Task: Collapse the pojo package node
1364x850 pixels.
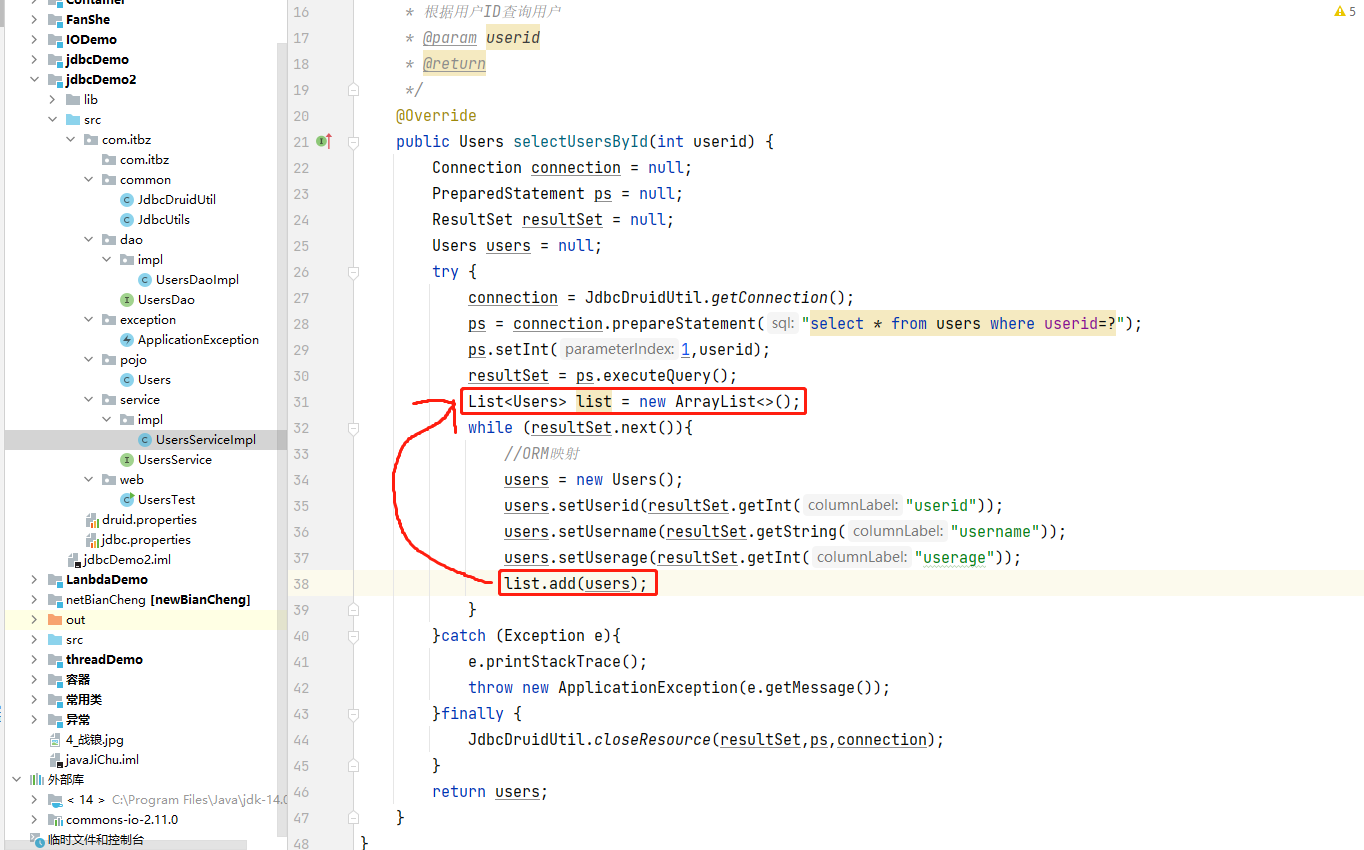Action: (88, 360)
